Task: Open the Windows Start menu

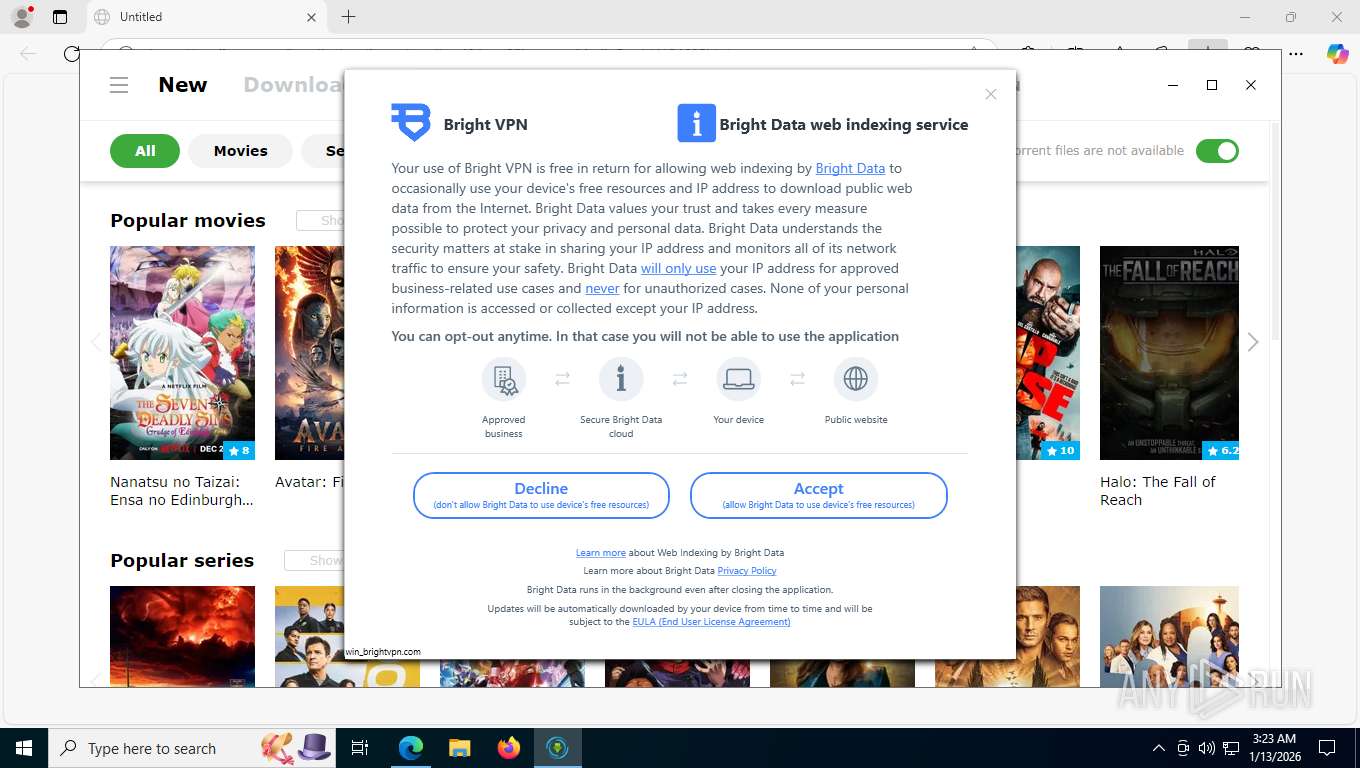Action: pyautogui.click(x=23, y=748)
